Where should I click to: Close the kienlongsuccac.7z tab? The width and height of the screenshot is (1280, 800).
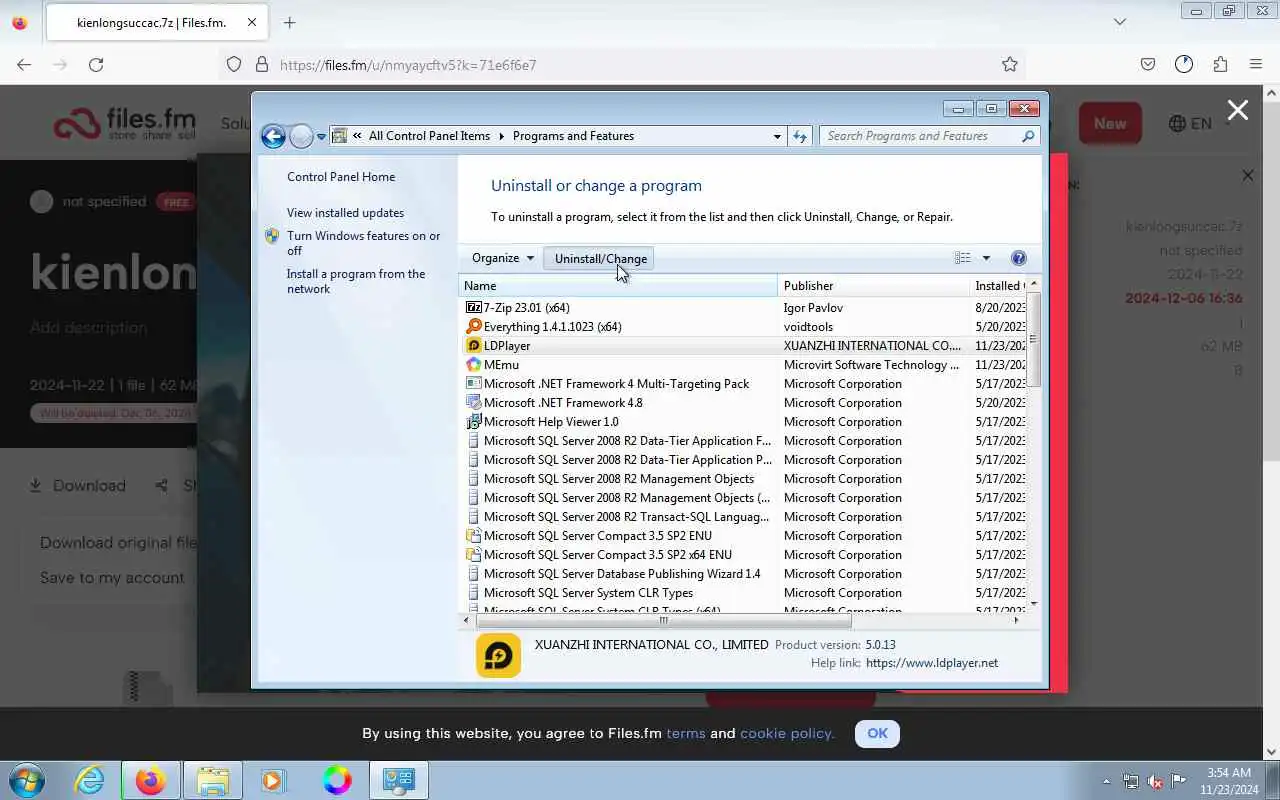click(x=250, y=22)
